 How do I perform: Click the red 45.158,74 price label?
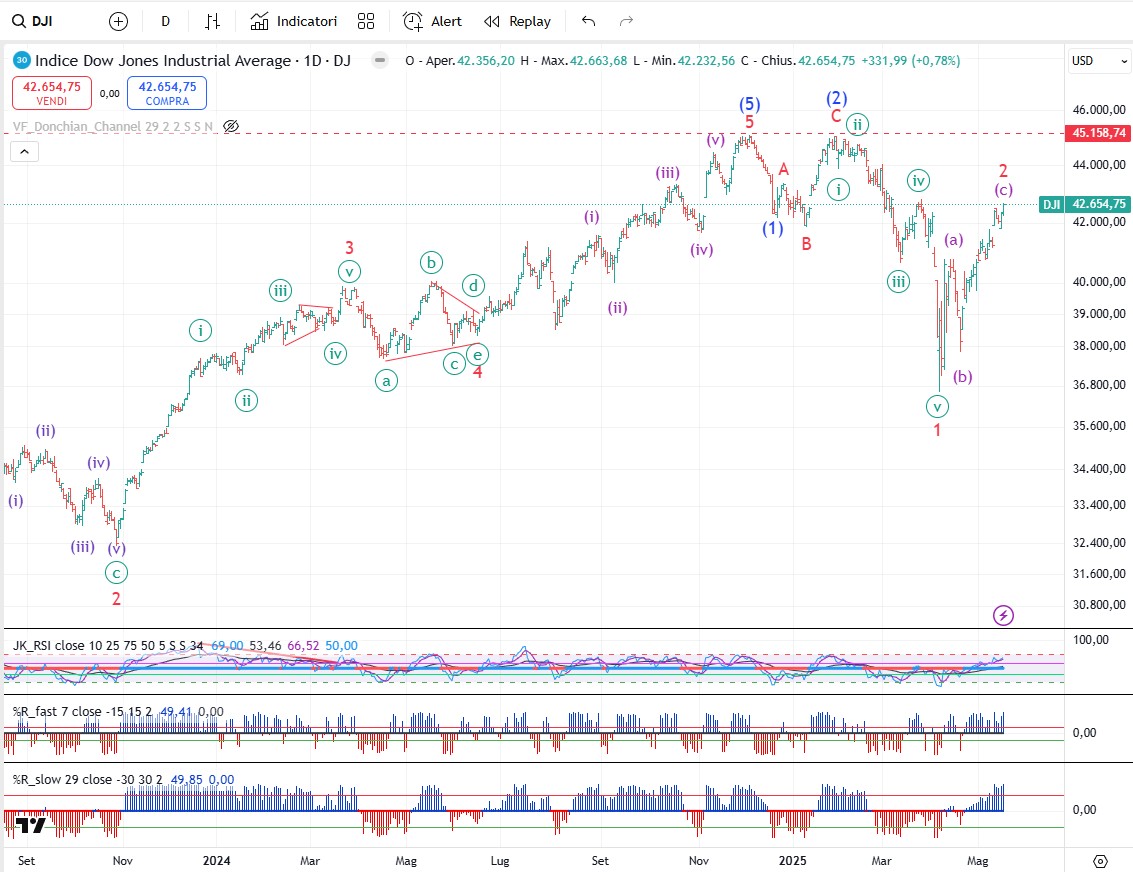pos(1098,133)
